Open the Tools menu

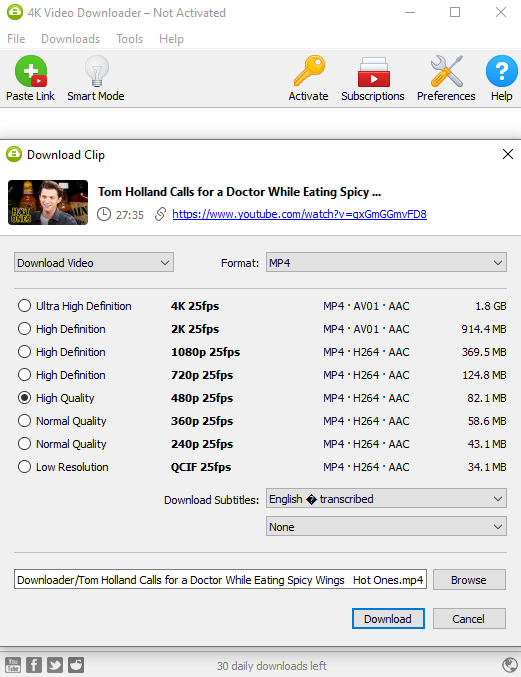pyautogui.click(x=129, y=39)
